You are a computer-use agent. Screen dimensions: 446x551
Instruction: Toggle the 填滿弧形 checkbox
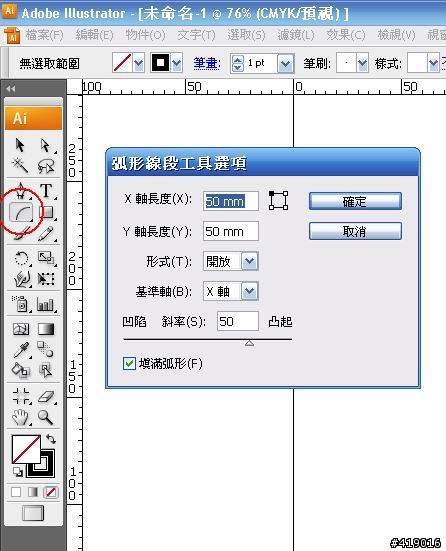[x=129, y=363]
